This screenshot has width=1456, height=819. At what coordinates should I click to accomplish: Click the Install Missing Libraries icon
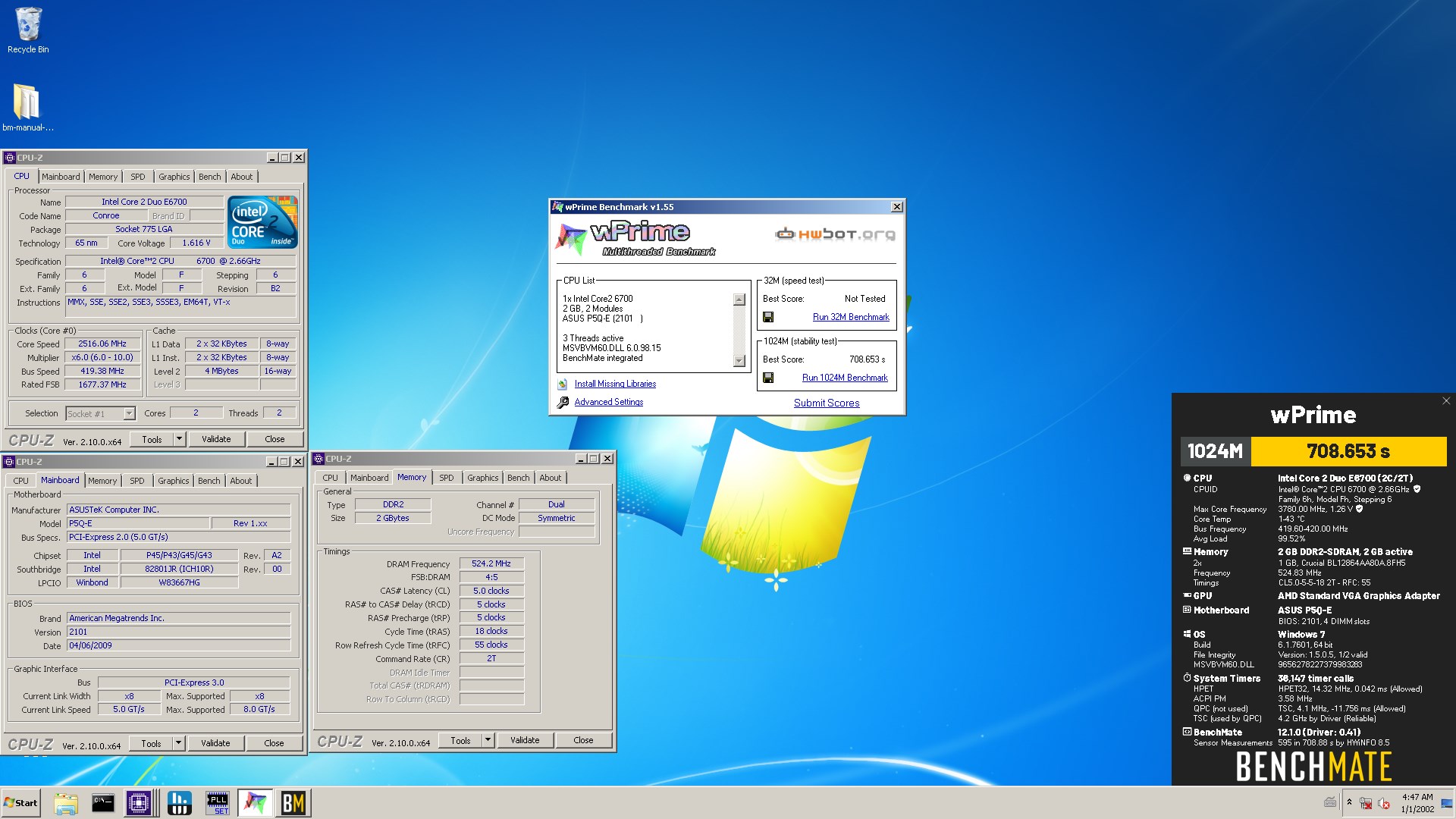563,384
